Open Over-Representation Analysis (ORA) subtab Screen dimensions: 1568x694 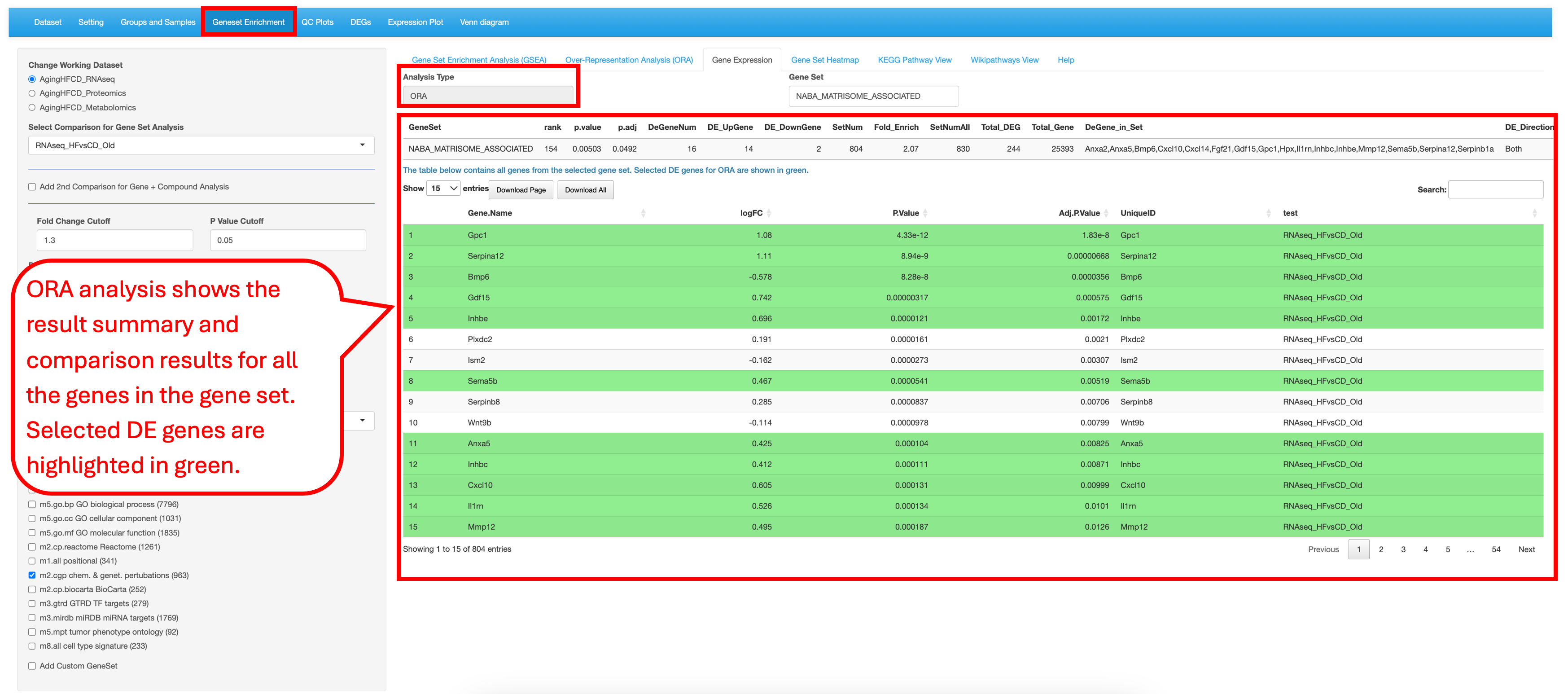tap(629, 60)
